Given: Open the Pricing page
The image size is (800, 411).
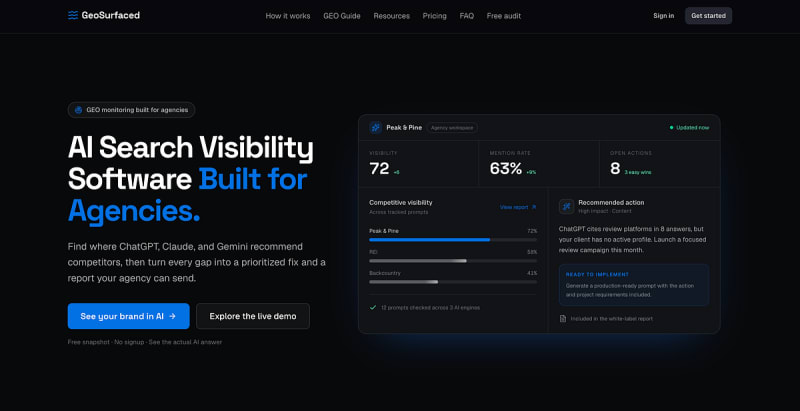Looking at the screenshot, I should 434,16.
